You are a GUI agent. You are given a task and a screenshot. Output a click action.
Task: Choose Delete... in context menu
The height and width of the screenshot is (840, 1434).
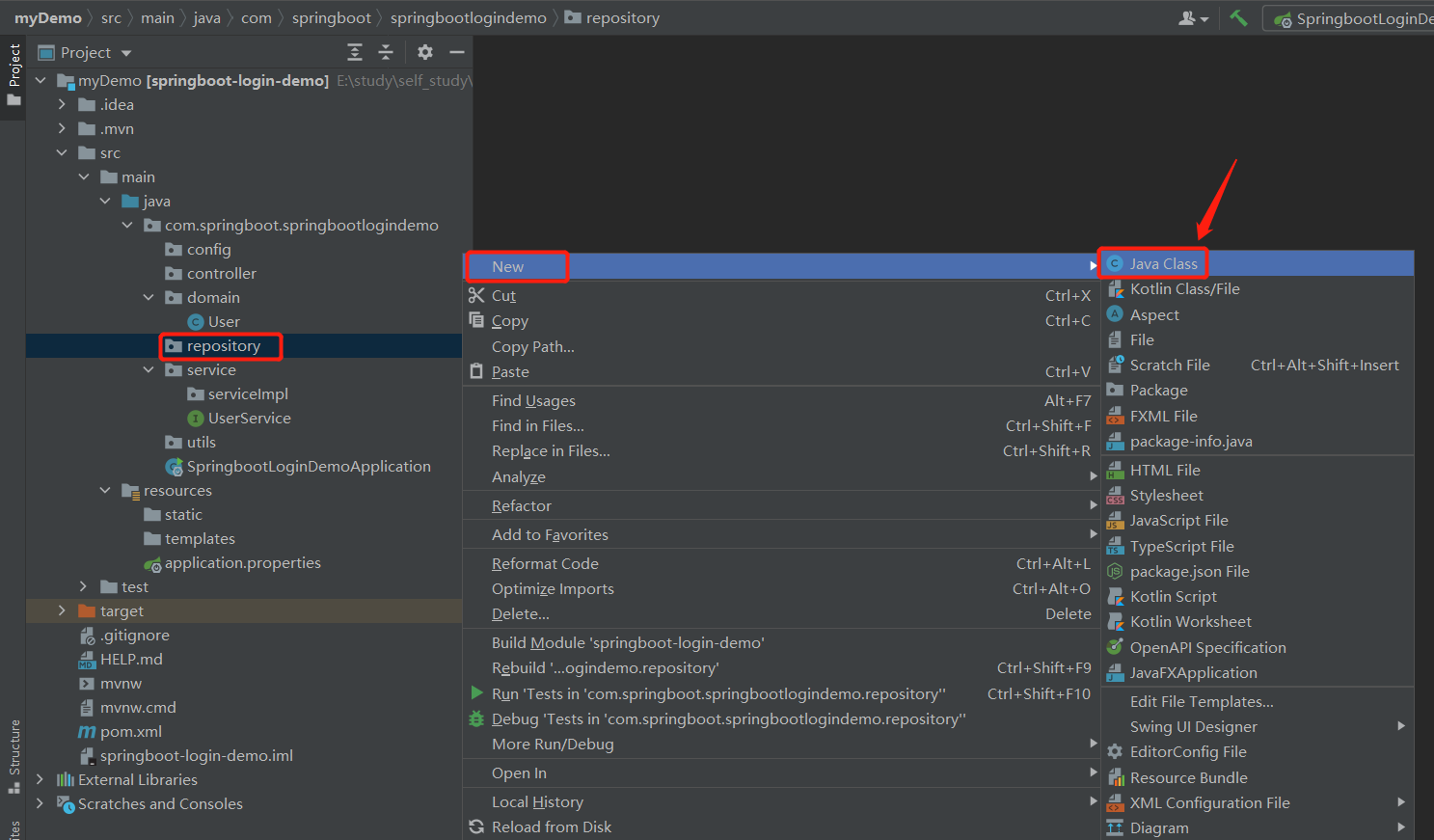click(x=782, y=613)
